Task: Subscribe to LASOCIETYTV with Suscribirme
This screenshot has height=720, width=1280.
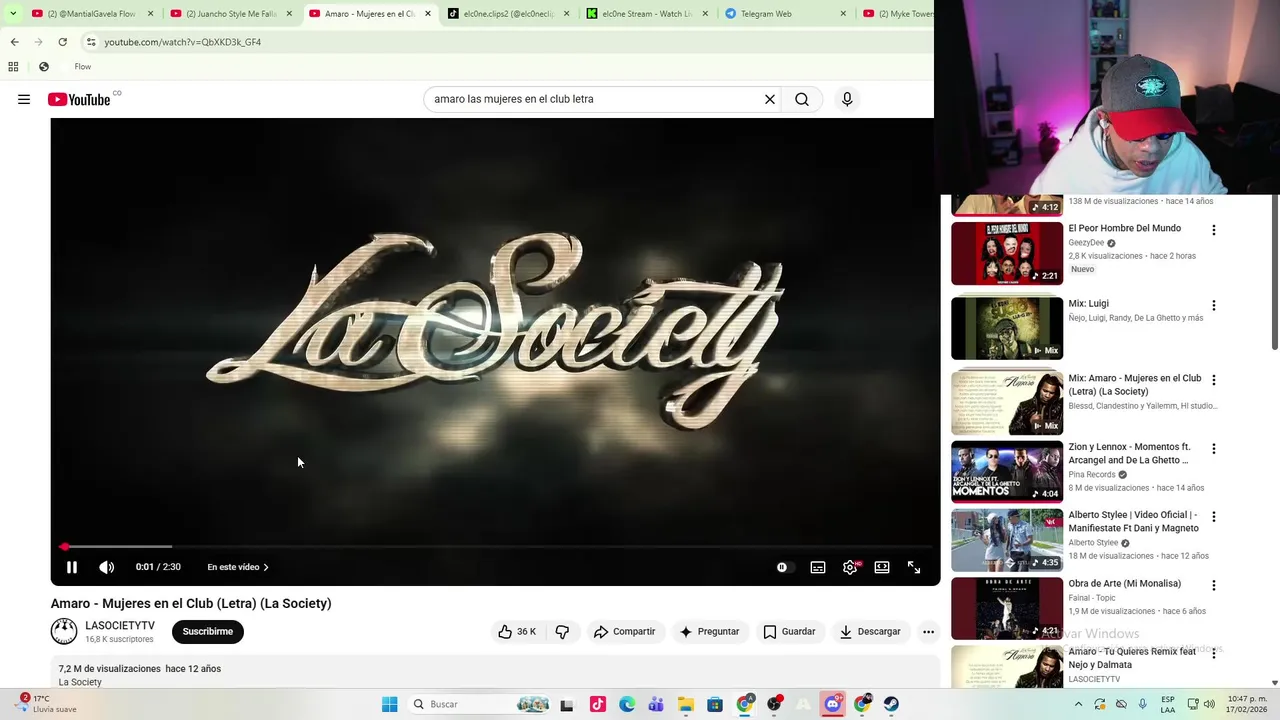Action: tap(208, 632)
